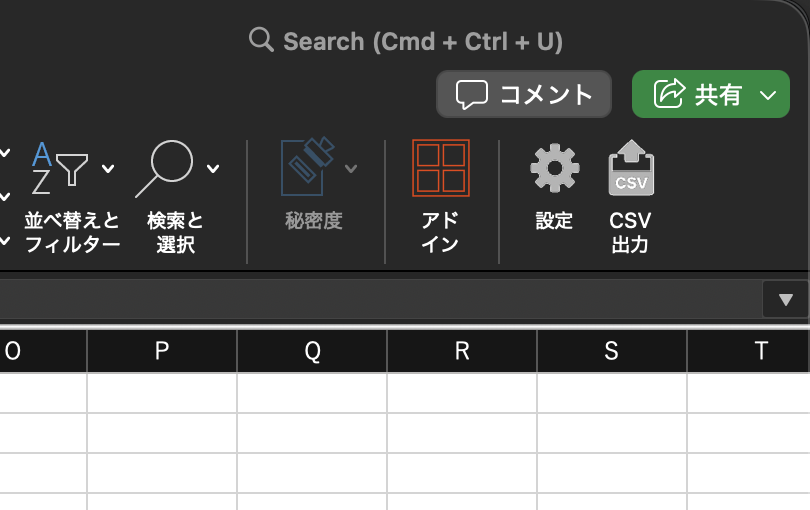The height and width of the screenshot is (510, 810).
Task: Open 設定 with the gear icon
Action: (554, 168)
